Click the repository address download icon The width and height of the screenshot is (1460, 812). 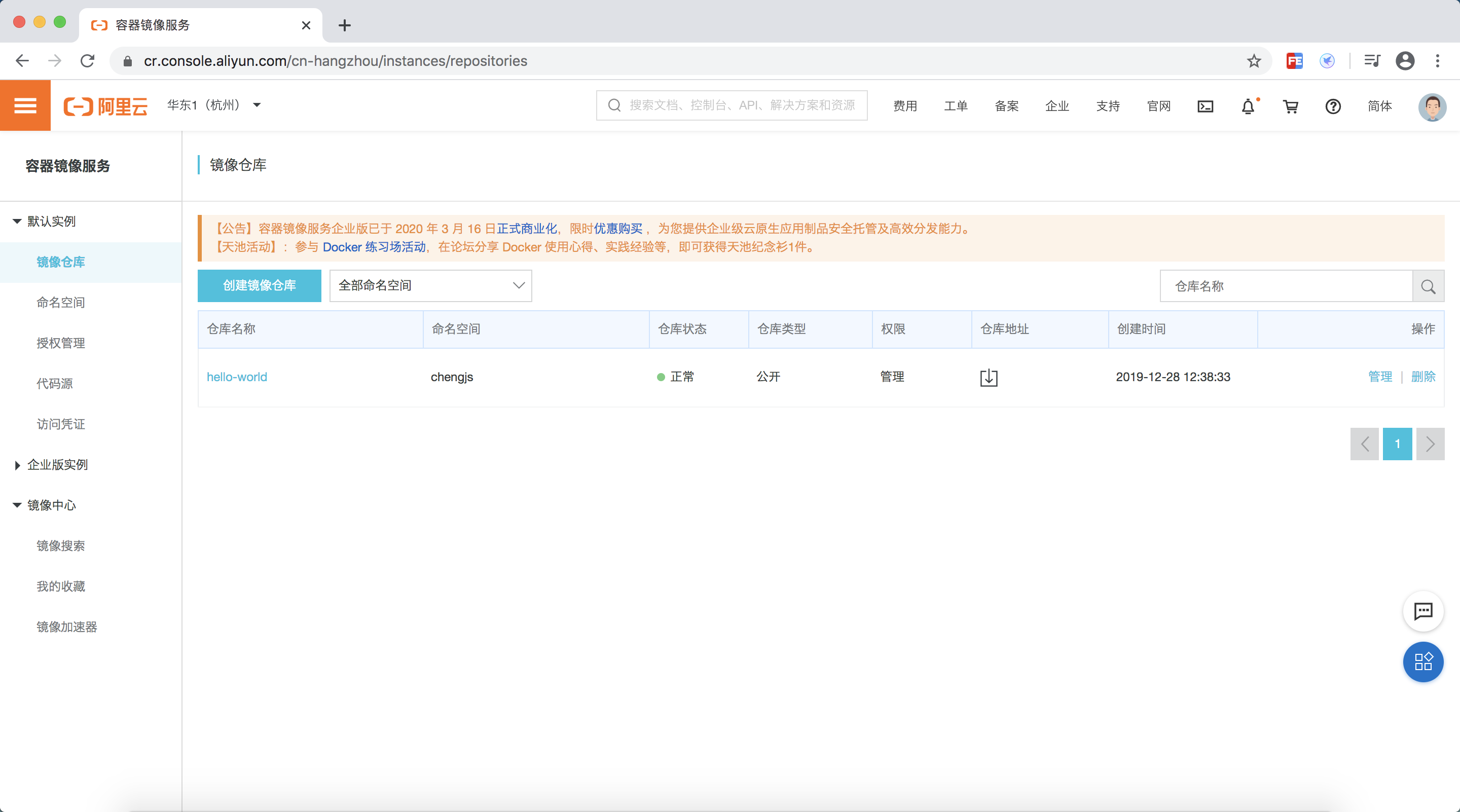pos(989,378)
